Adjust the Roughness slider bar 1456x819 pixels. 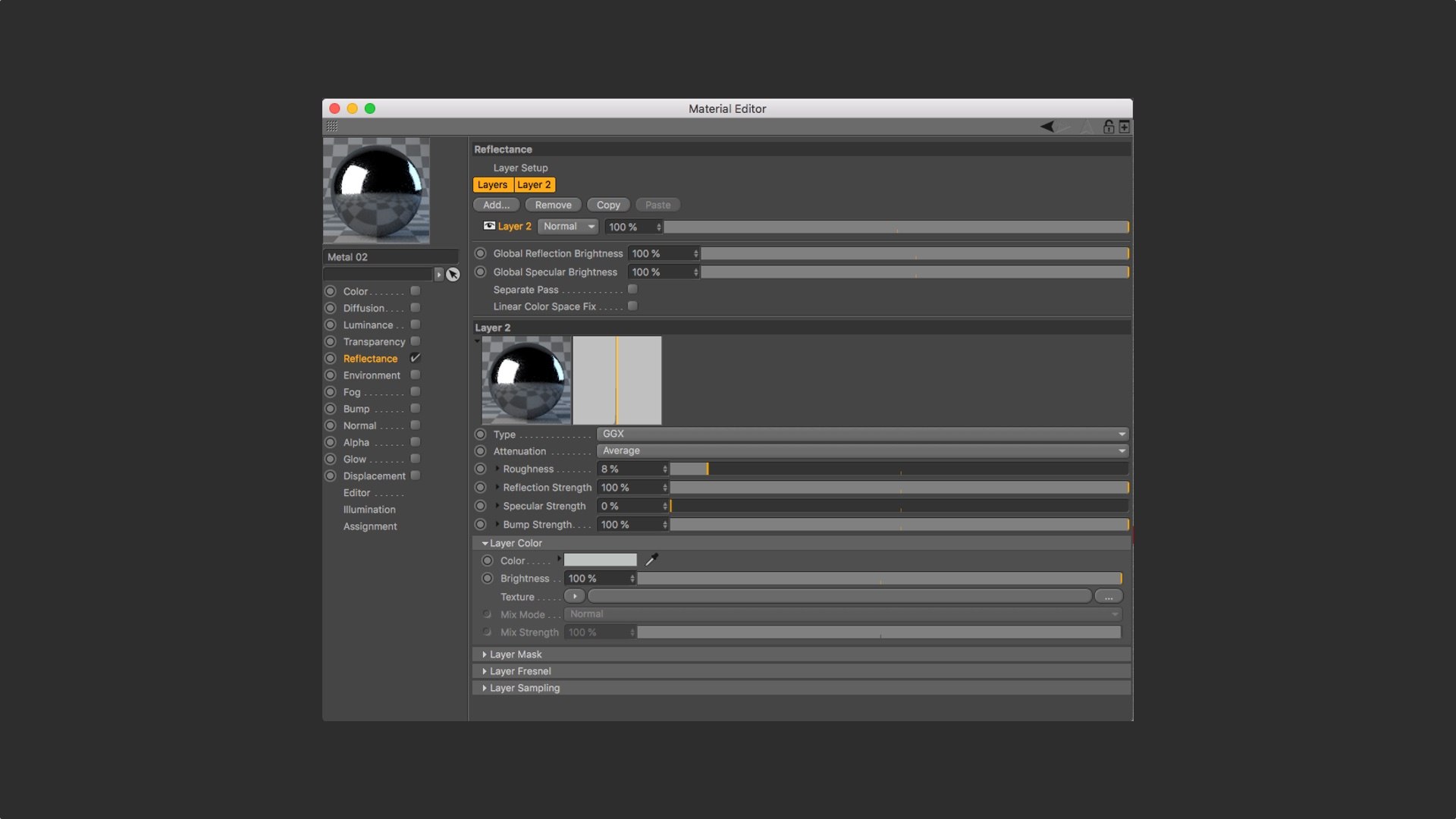[x=899, y=469]
